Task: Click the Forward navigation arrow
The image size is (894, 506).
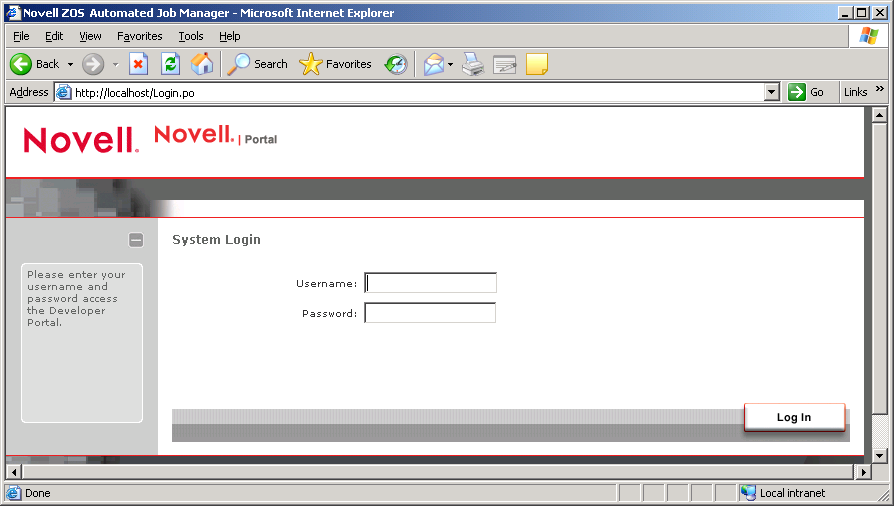Action: point(93,64)
